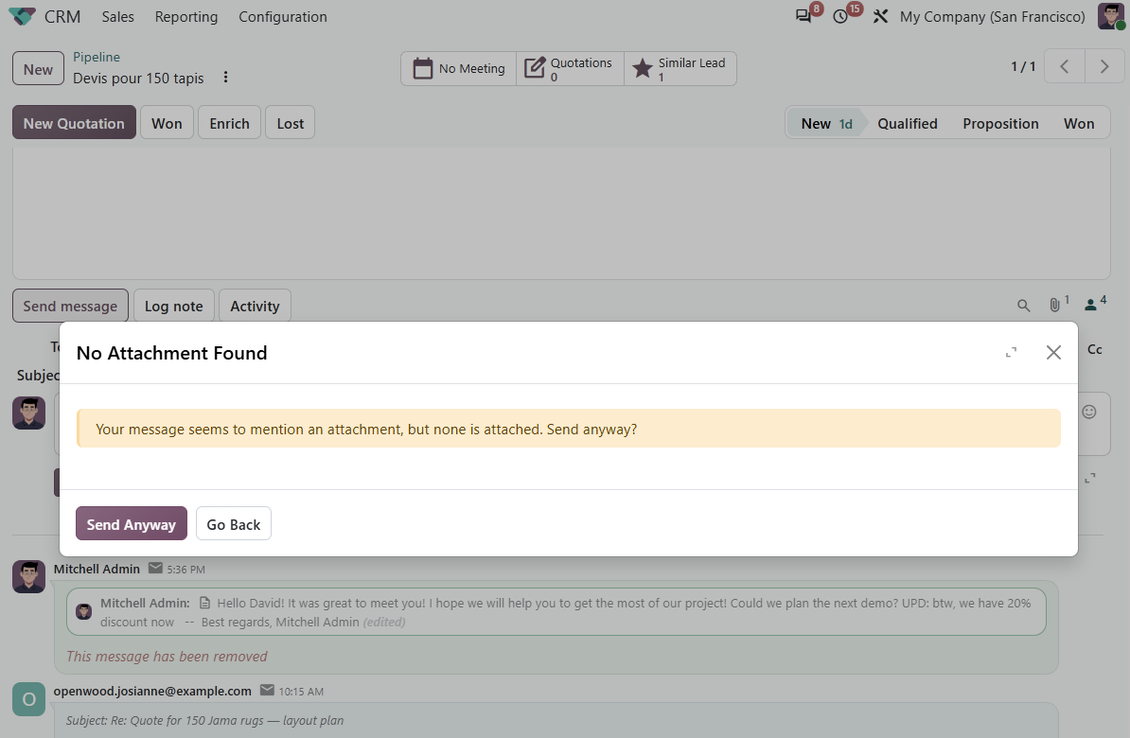Open the CRM app home logo
1130x738 pixels.
(x=22, y=17)
